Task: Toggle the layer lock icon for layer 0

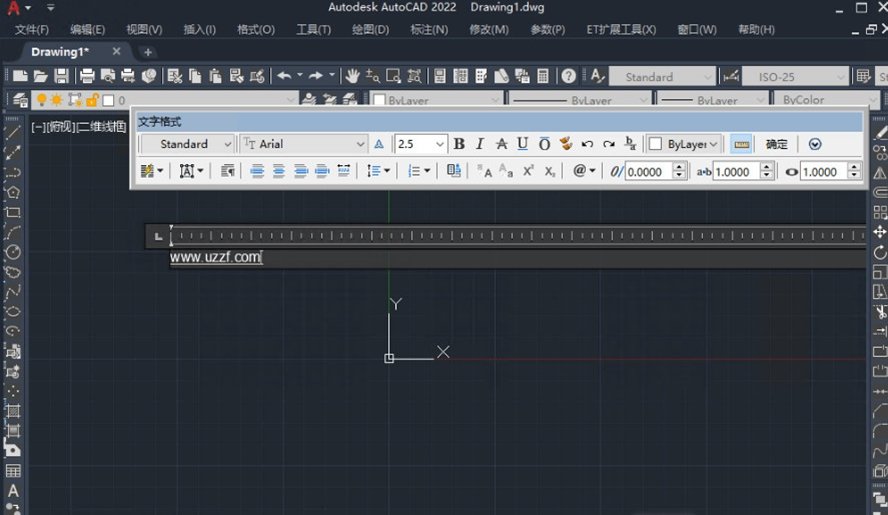Action: (x=92, y=100)
